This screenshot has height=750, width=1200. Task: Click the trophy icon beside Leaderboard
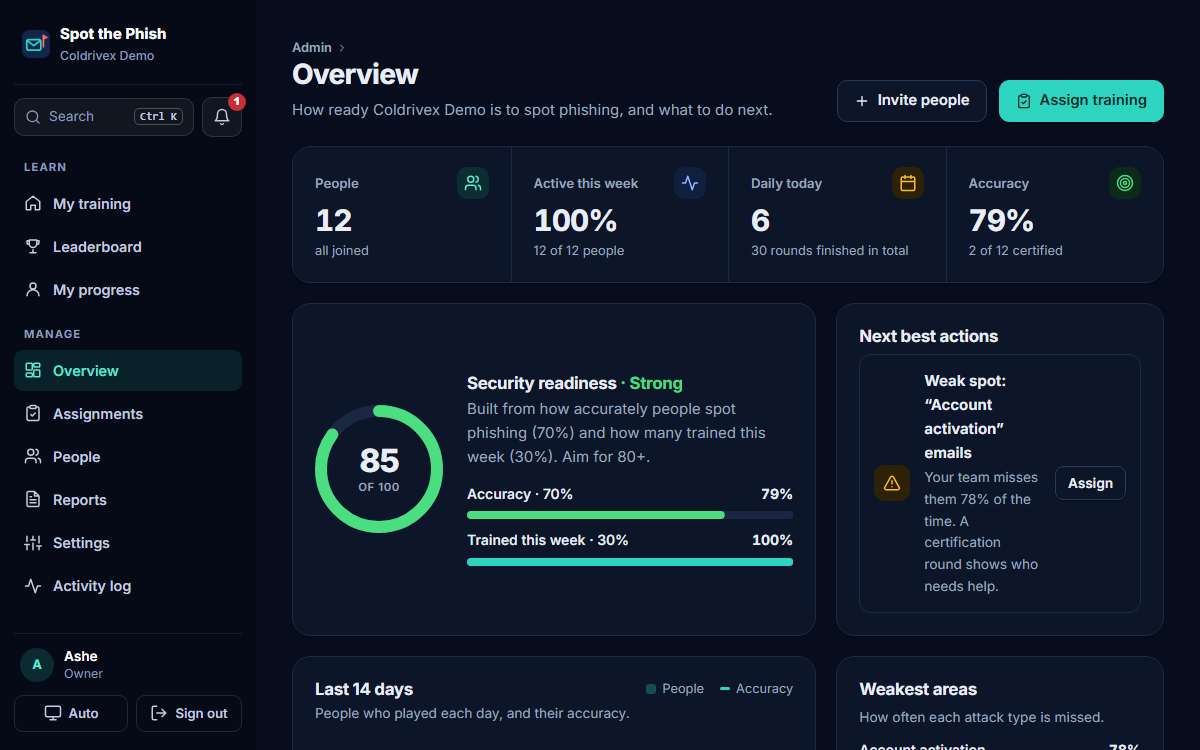[x=33, y=247]
